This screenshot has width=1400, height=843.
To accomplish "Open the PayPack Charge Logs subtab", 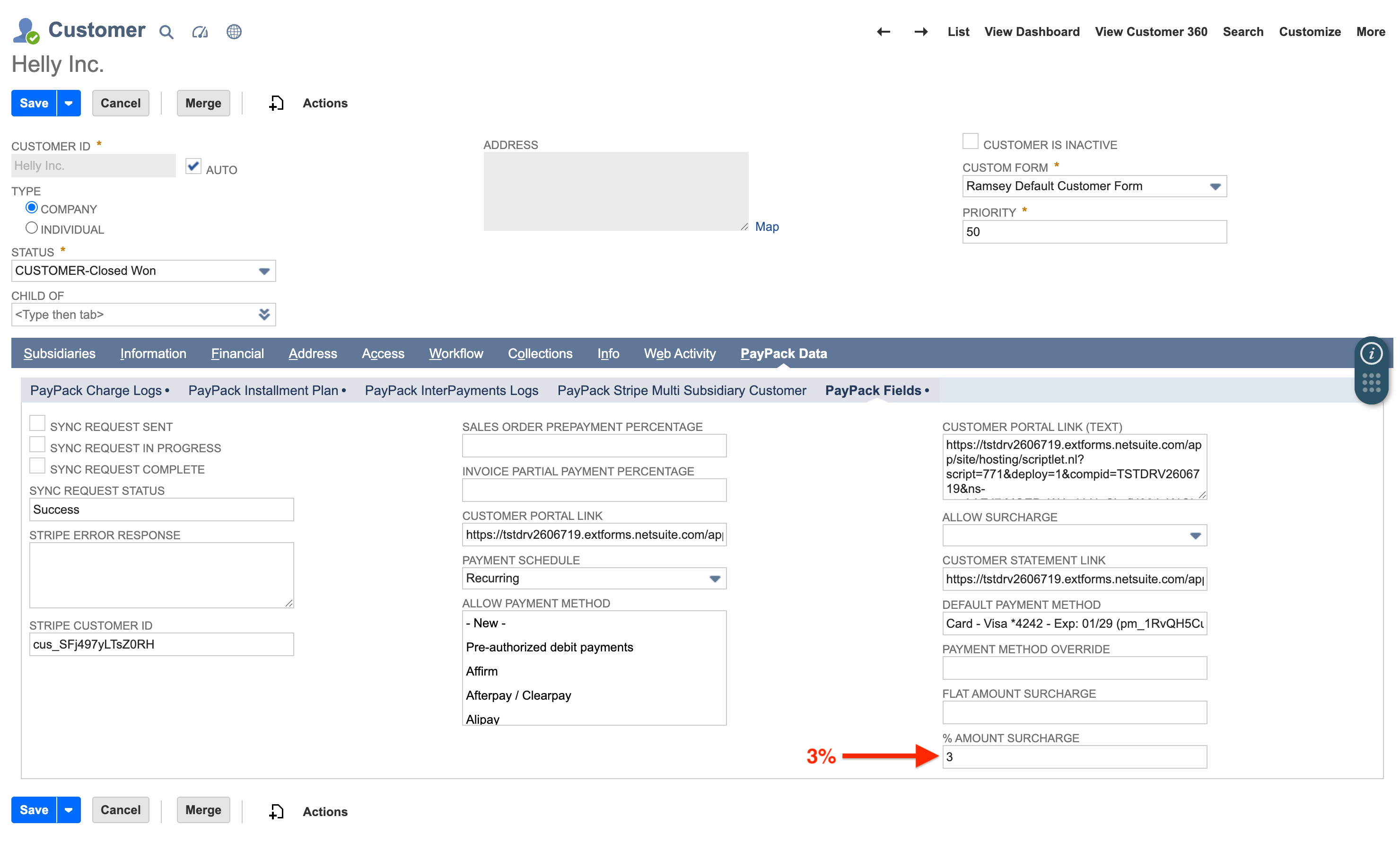I will point(96,390).
